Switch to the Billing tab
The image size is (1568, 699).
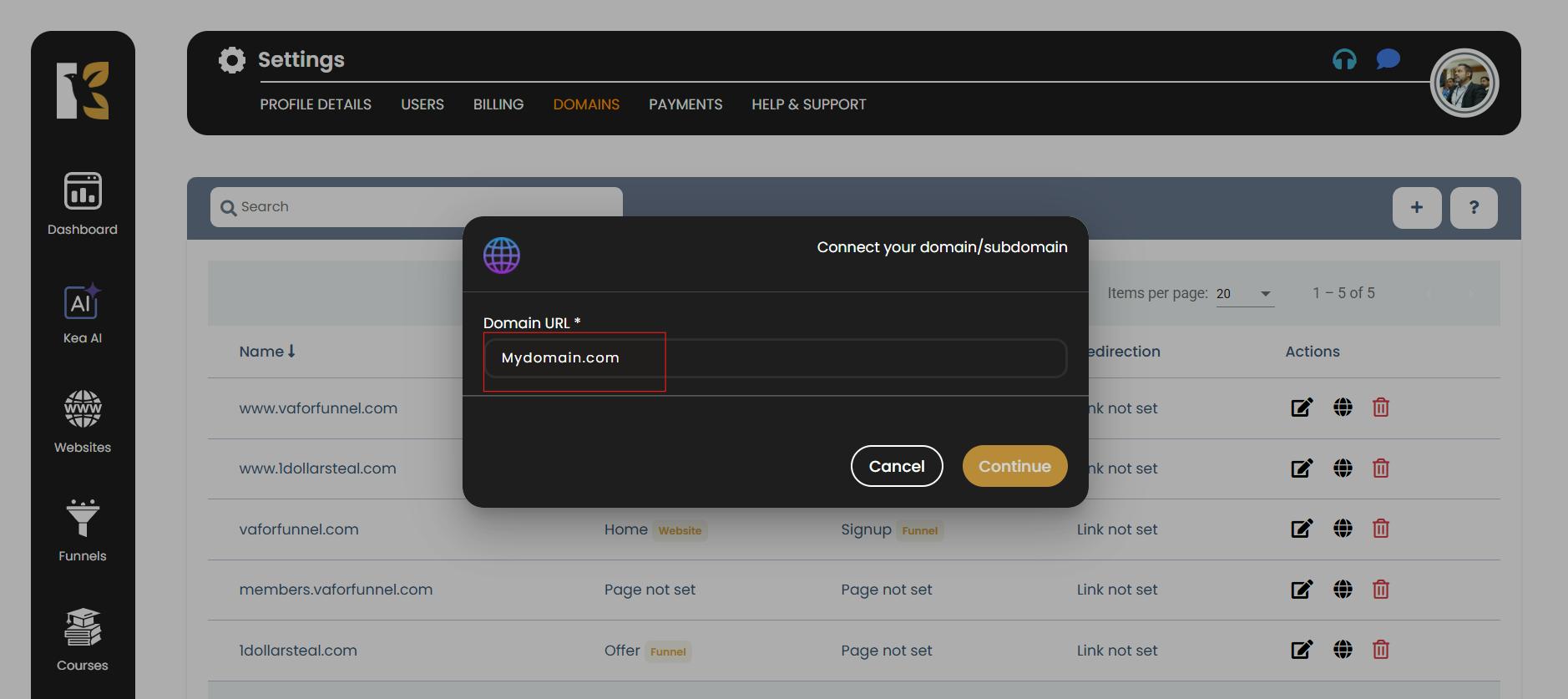point(498,104)
